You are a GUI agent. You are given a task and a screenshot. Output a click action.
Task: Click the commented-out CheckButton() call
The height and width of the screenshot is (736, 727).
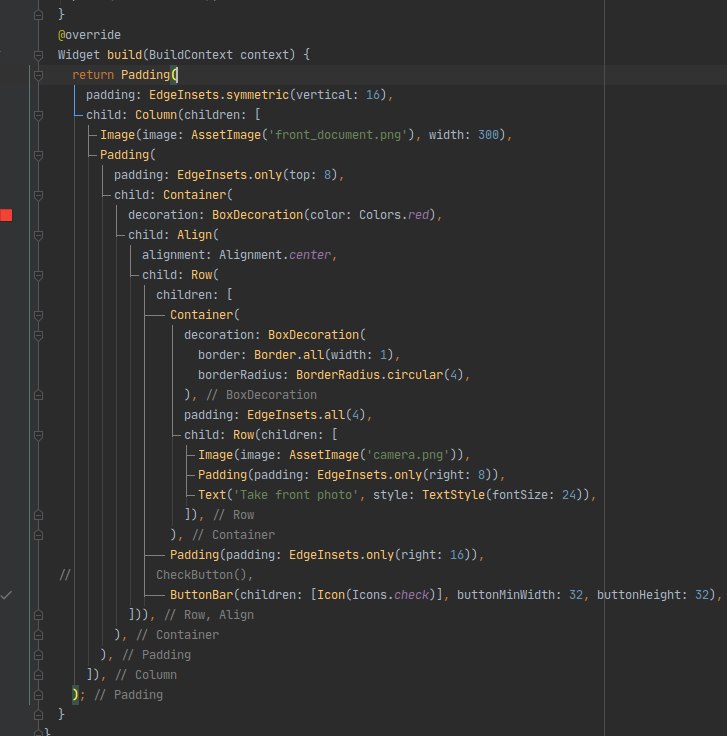pos(202,575)
